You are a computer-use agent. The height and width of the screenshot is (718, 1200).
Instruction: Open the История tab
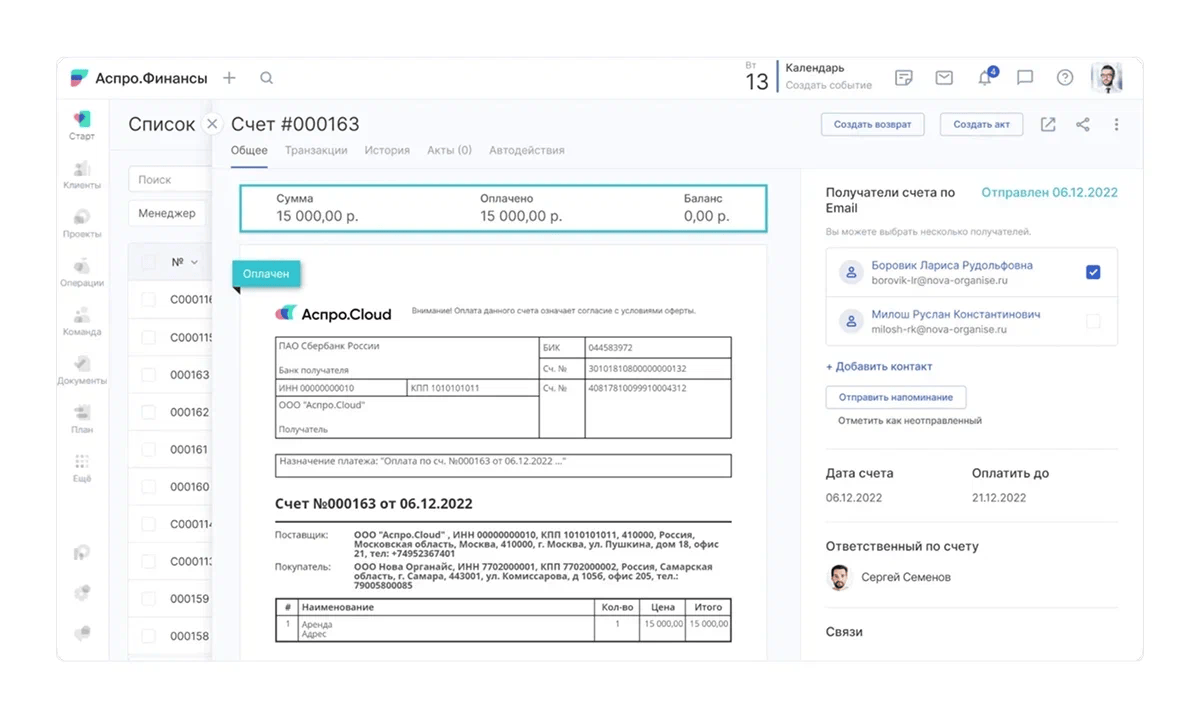click(x=387, y=150)
